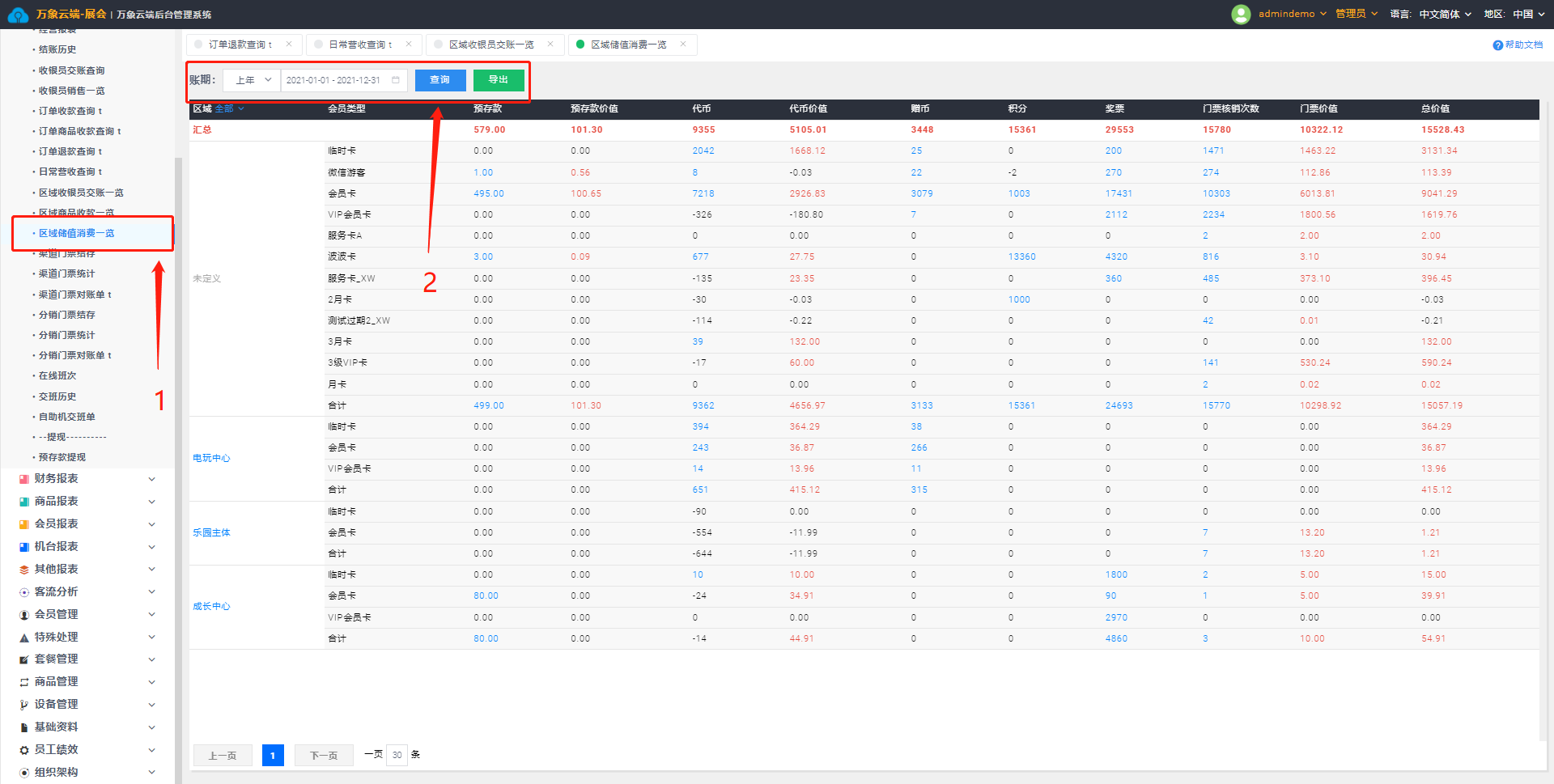Click the 会员报表 sidebar icon
This screenshot has height=784, width=1554.
pos(24,524)
